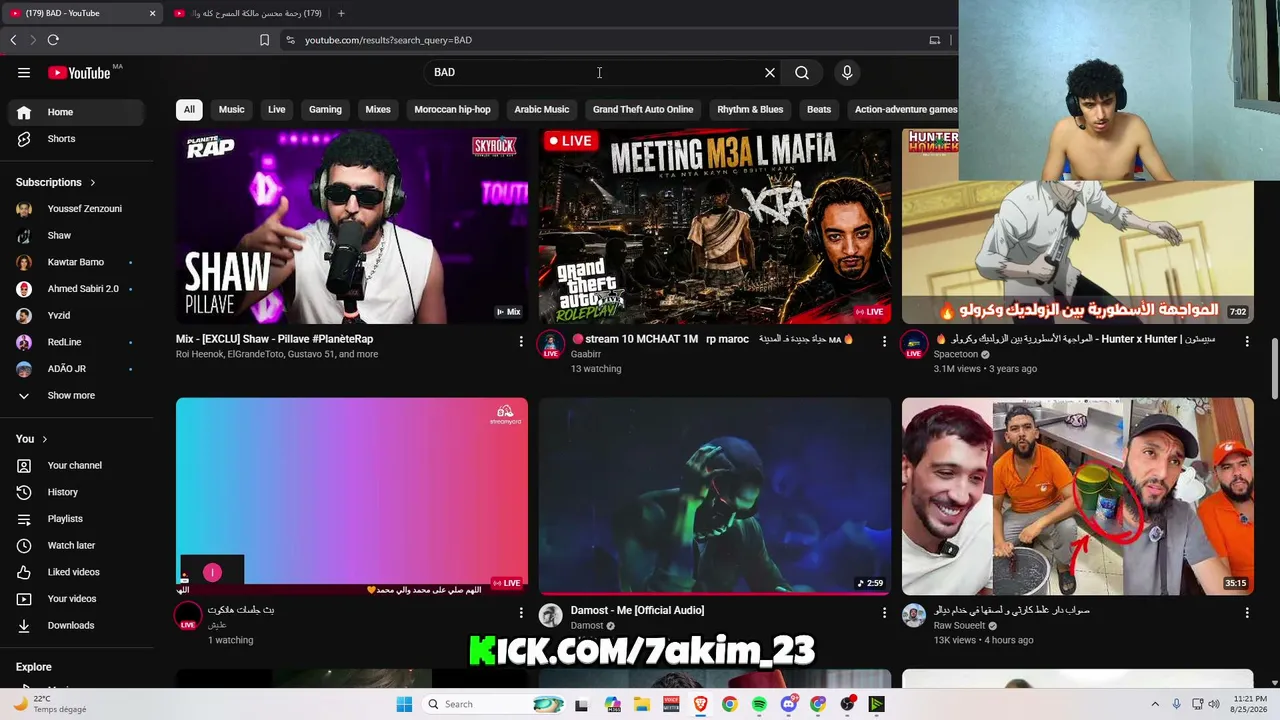The height and width of the screenshot is (720, 1280).
Task: Open Shorts from the sidebar
Action: point(77,139)
